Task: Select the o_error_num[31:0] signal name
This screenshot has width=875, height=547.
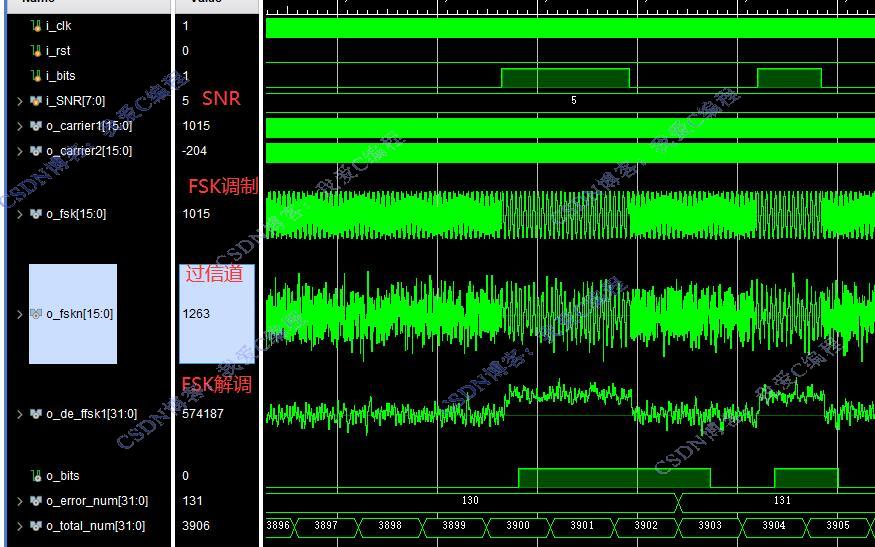Action: (x=97, y=501)
